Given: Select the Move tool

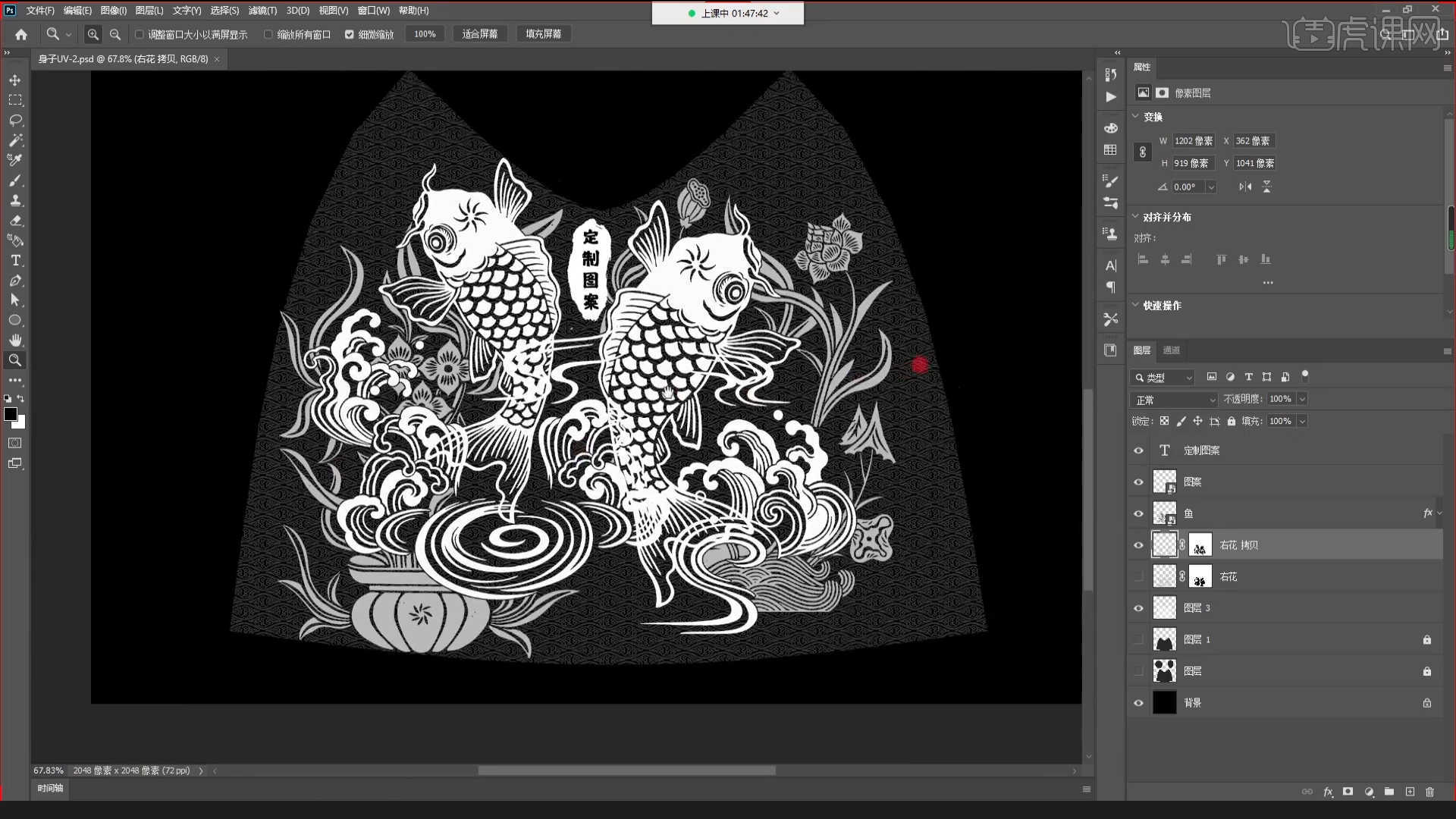Looking at the screenshot, I should [15, 80].
